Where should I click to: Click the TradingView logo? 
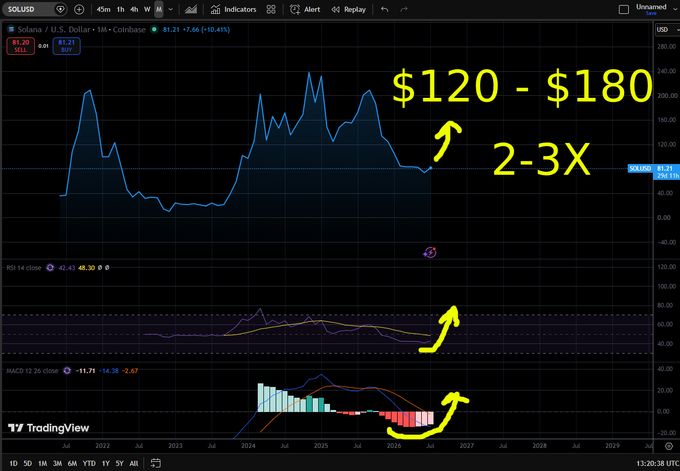point(49,428)
